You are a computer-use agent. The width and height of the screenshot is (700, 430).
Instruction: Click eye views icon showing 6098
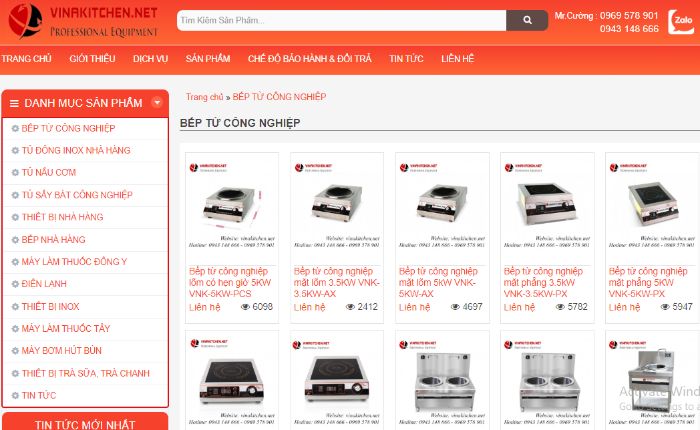point(245,307)
